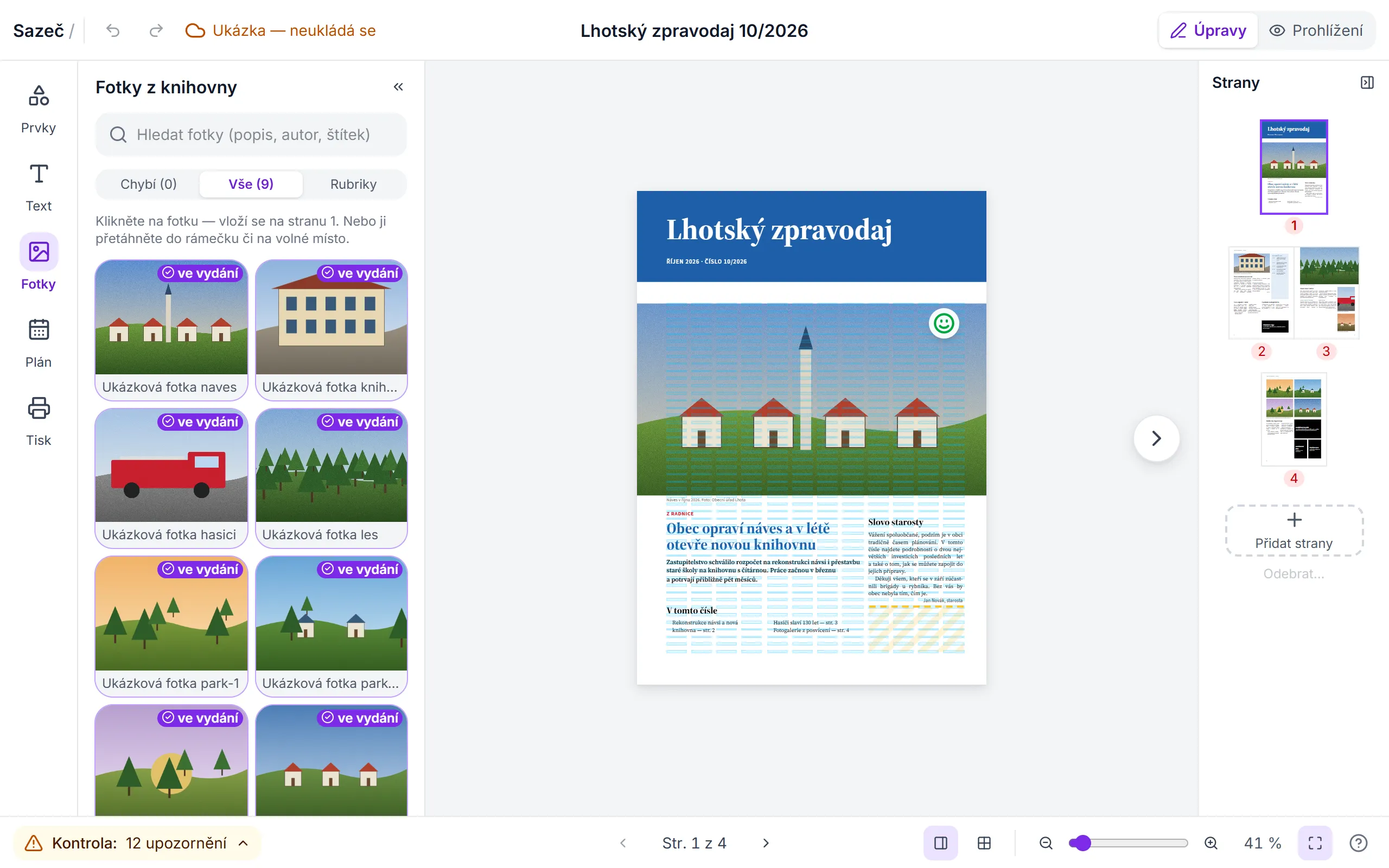The image size is (1389, 868).
Task: Switch to Úpravy edit mode
Action: pyautogui.click(x=1208, y=30)
